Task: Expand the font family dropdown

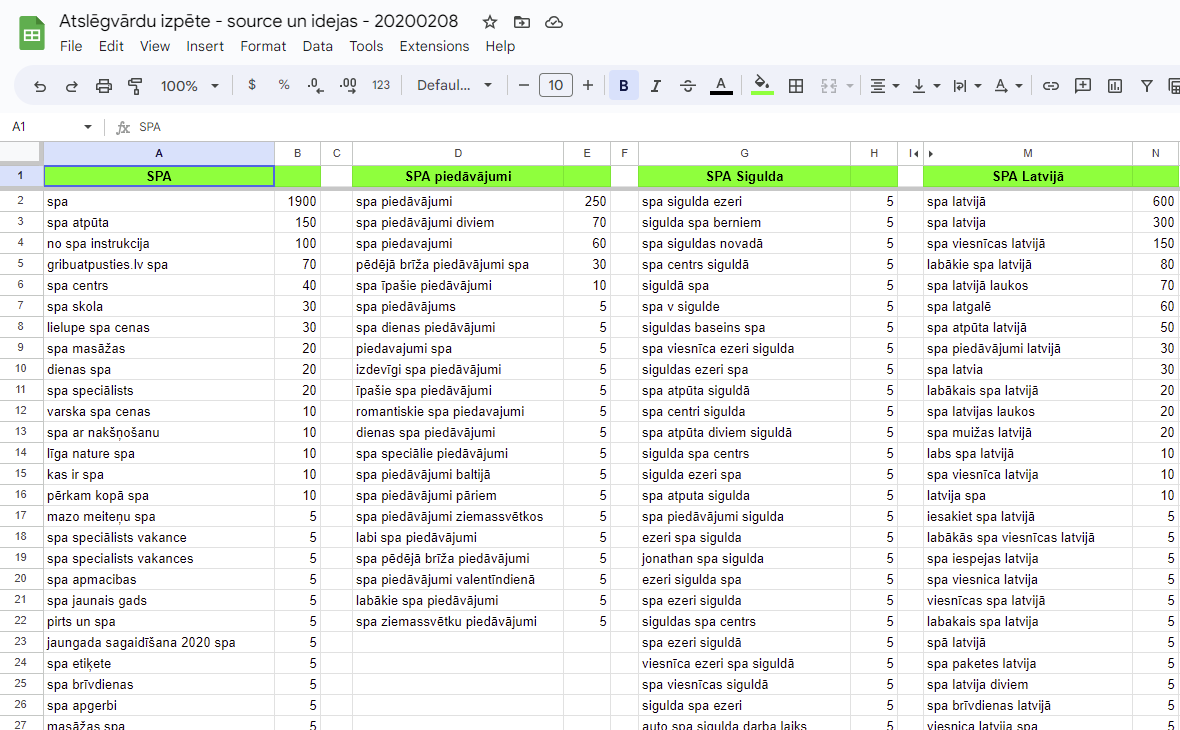Action: tap(455, 86)
